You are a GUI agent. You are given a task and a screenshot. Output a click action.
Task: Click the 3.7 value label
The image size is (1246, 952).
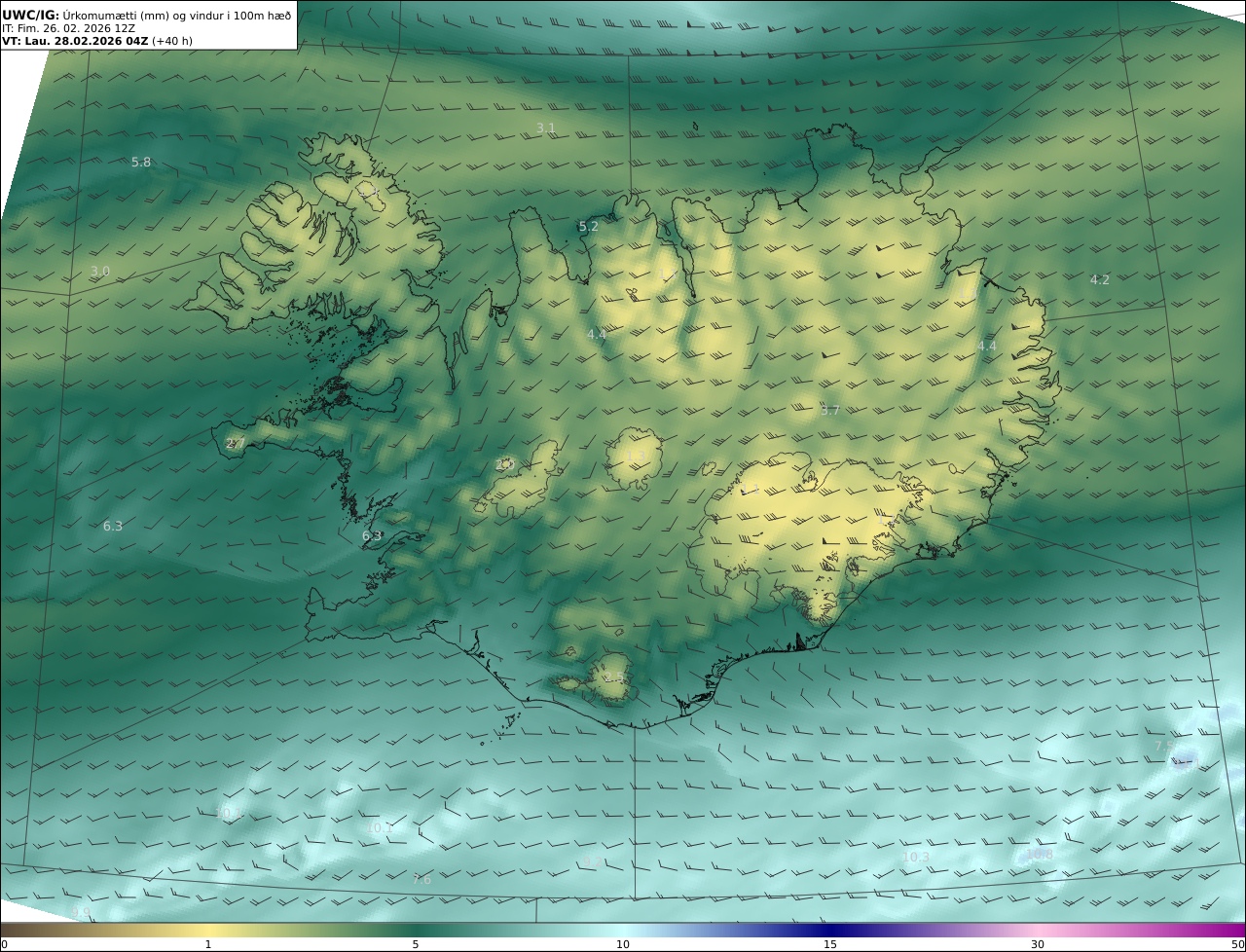click(830, 411)
